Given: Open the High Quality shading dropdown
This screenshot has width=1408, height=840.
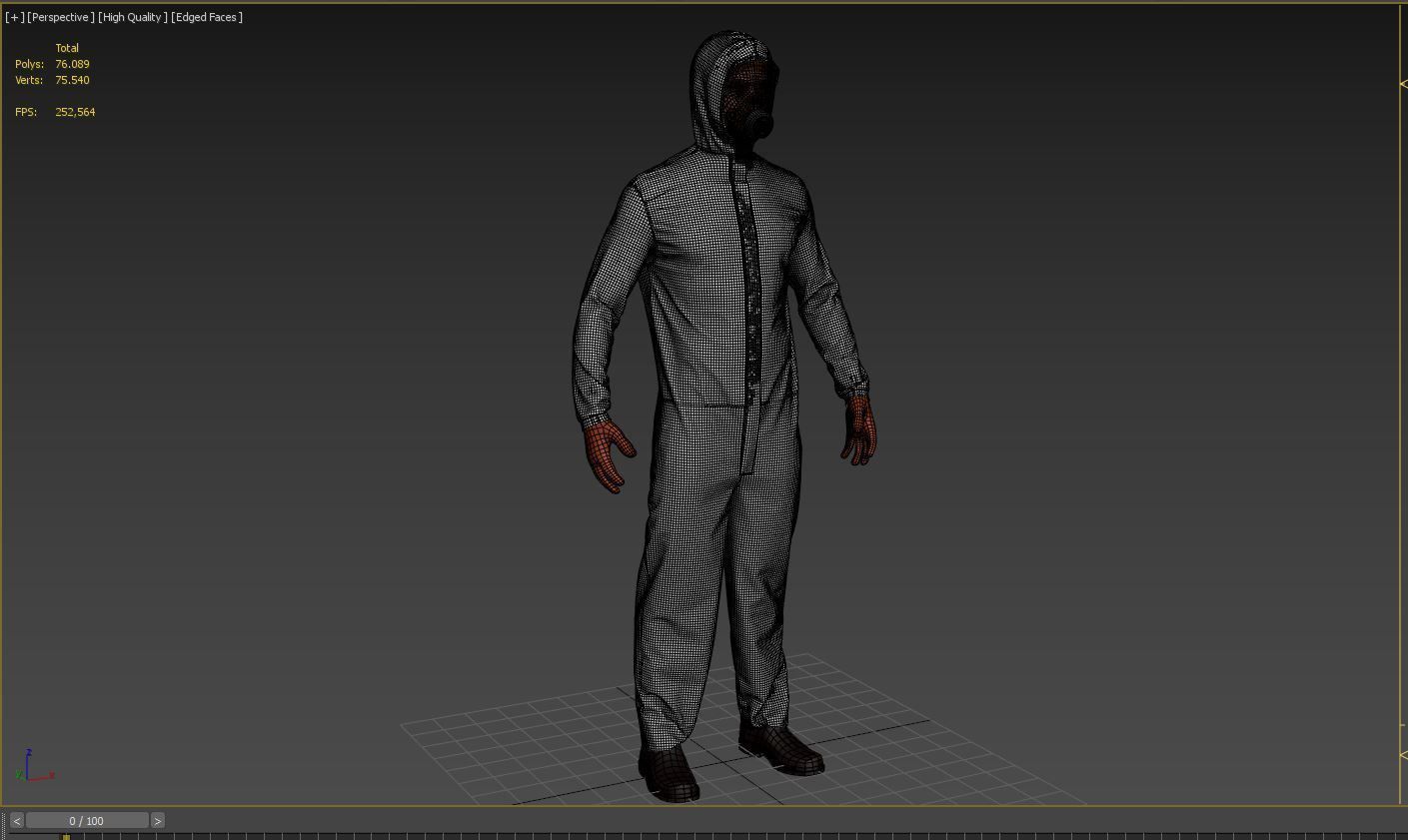Looking at the screenshot, I should 130,17.
